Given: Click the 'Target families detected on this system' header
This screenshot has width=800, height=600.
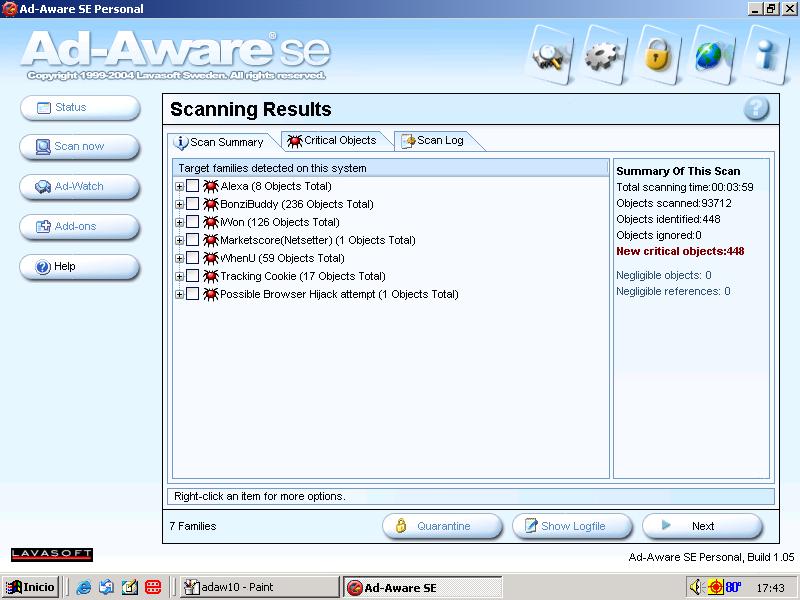Looking at the screenshot, I should [391, 168].
